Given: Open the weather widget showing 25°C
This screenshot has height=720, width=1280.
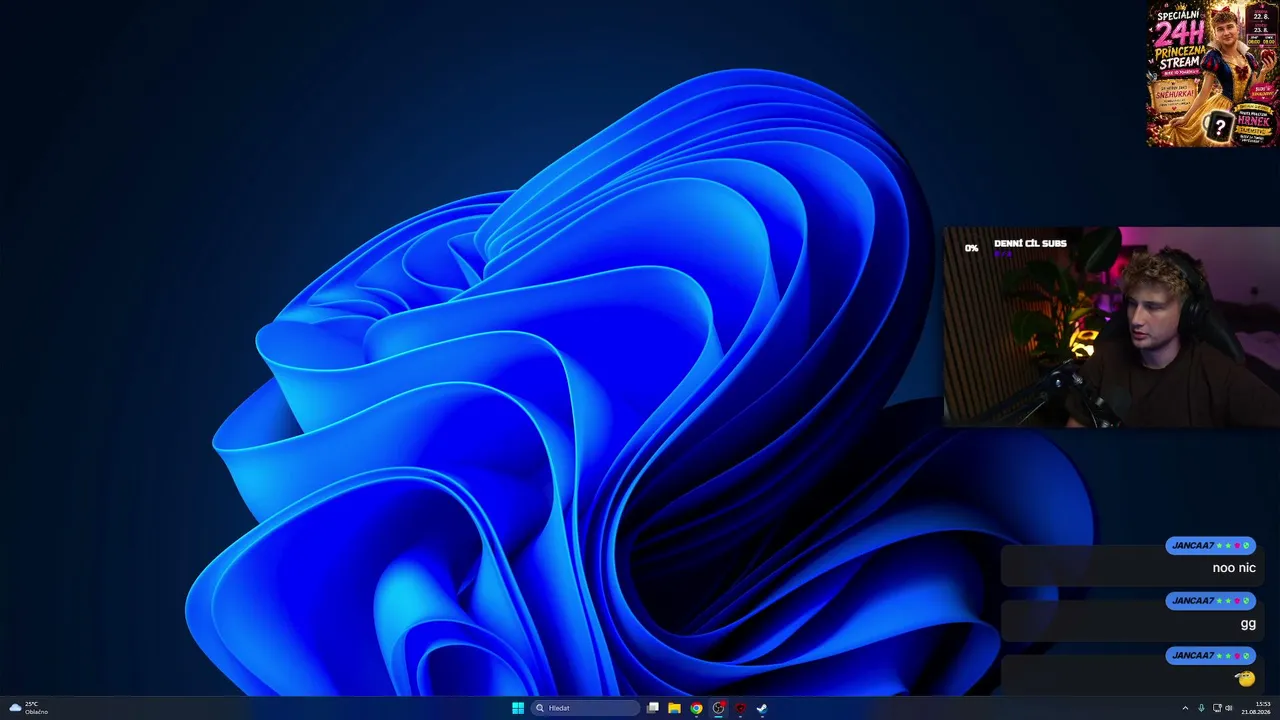Looking at the screenshot, I should click(x=28, y=708).
